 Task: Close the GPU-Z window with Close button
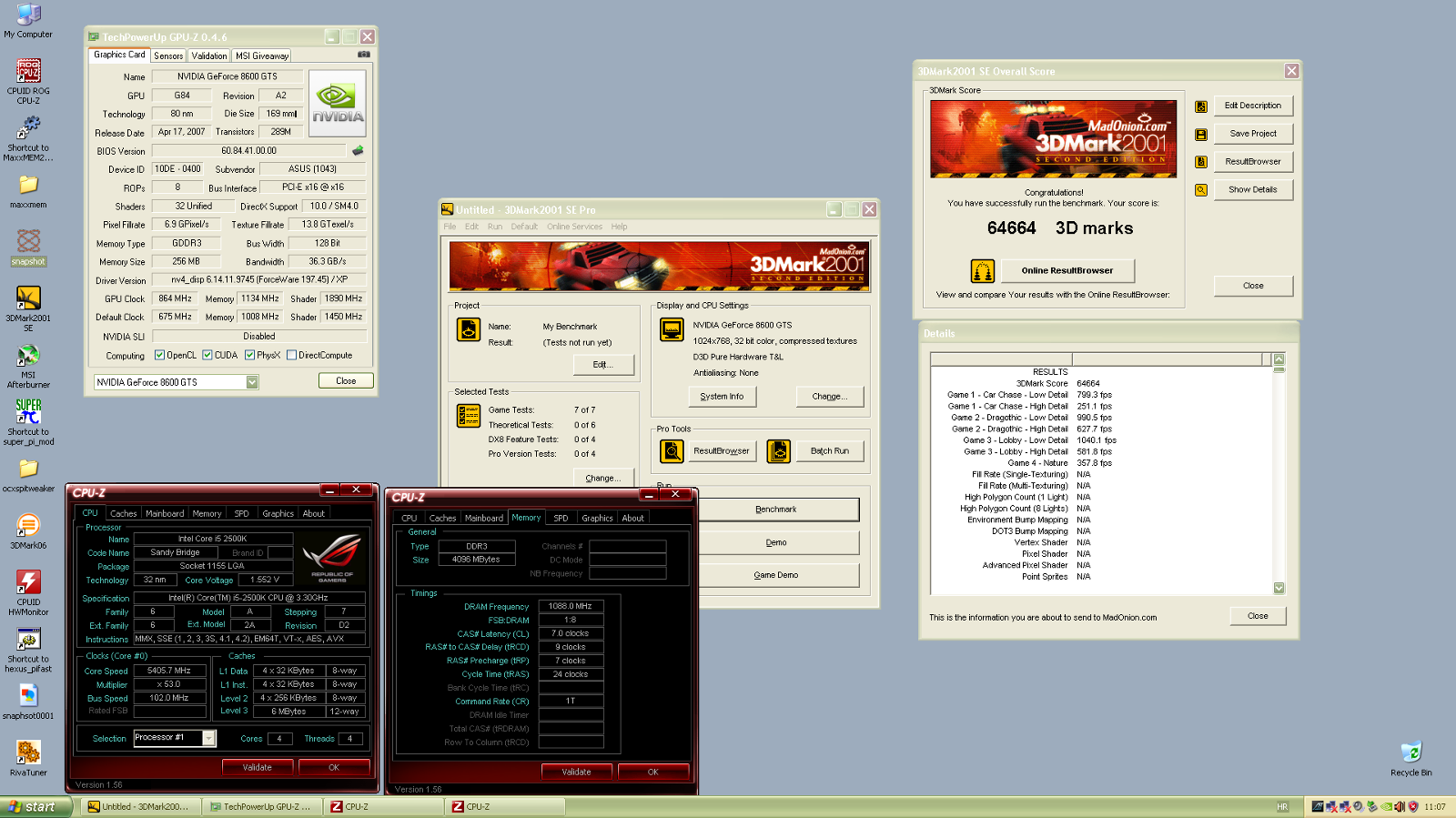pos(346,381)
